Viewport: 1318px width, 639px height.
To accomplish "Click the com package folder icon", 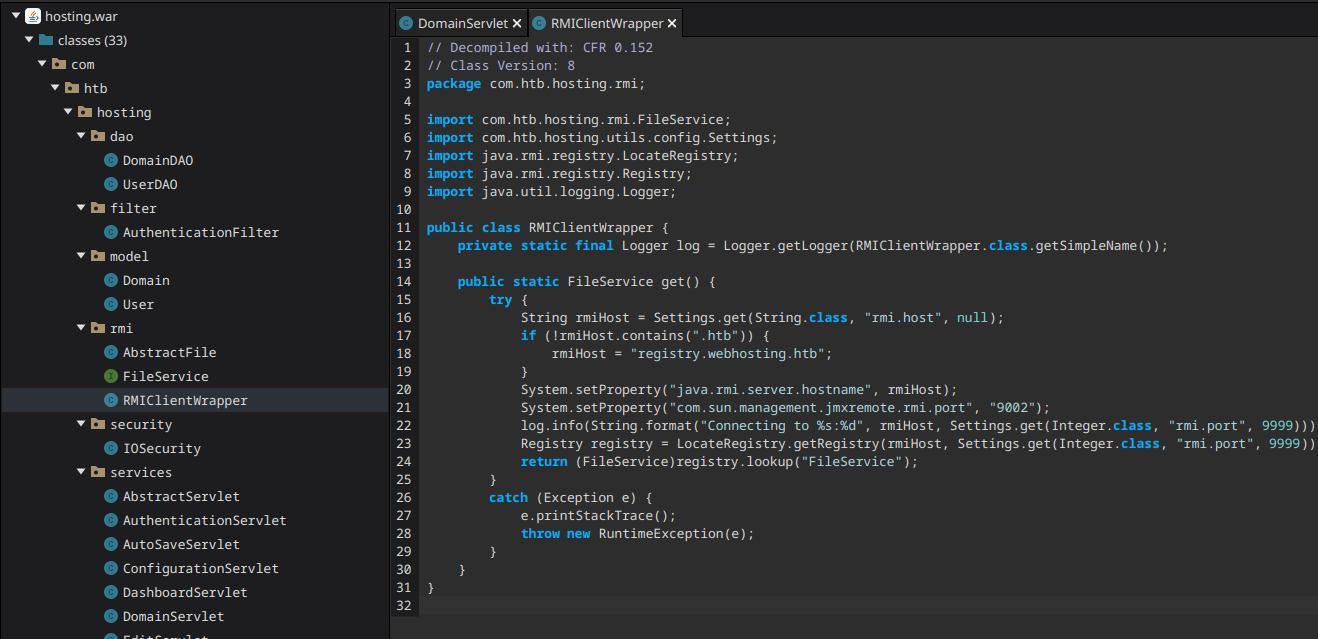I will (x=59, y=64).
